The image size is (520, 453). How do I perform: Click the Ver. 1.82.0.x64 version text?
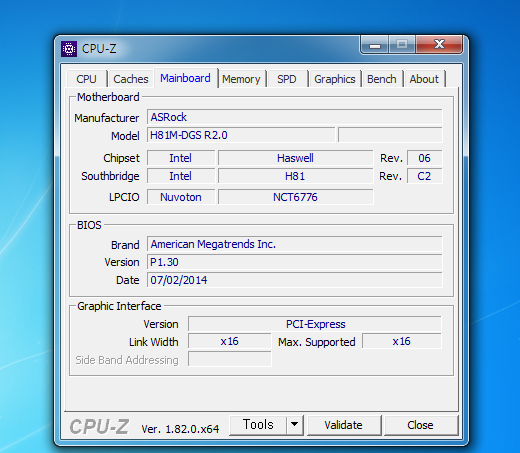180,429
